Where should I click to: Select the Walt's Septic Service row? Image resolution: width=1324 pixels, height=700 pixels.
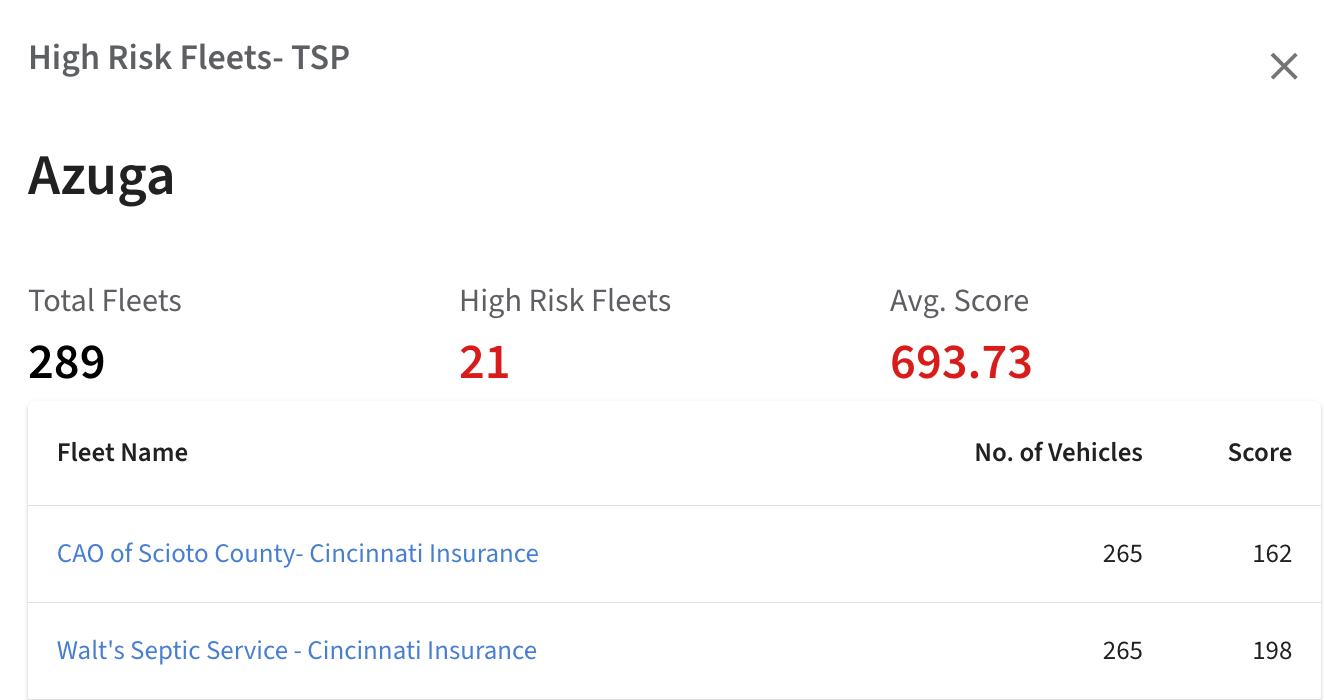(x=674, y=650)
